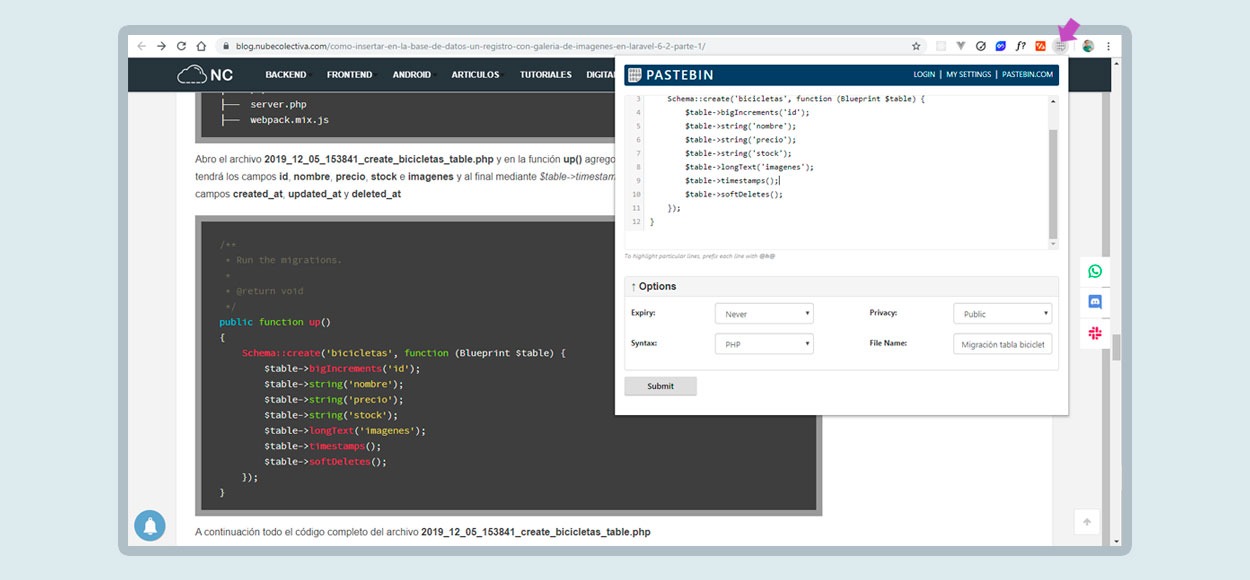The width and height of the screenshot is (1250, 580).
Task: Open MY SETTINGS in Pastebin popup
Action: click(969, 75)
